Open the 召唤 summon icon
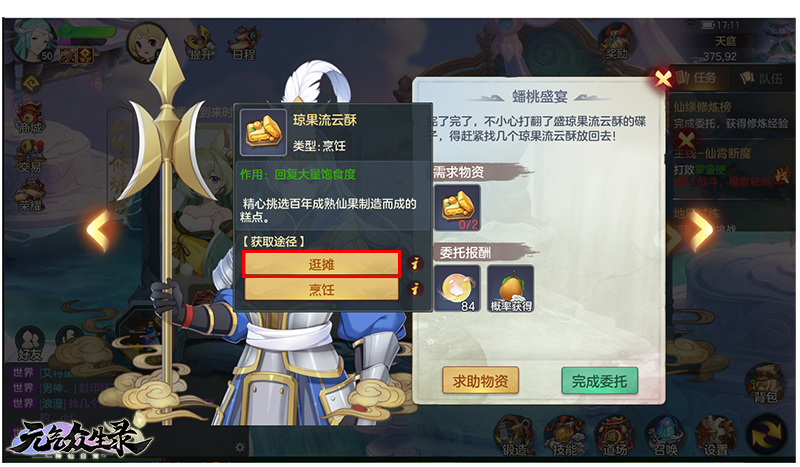800x467 pixels. [x=665, y=435]
